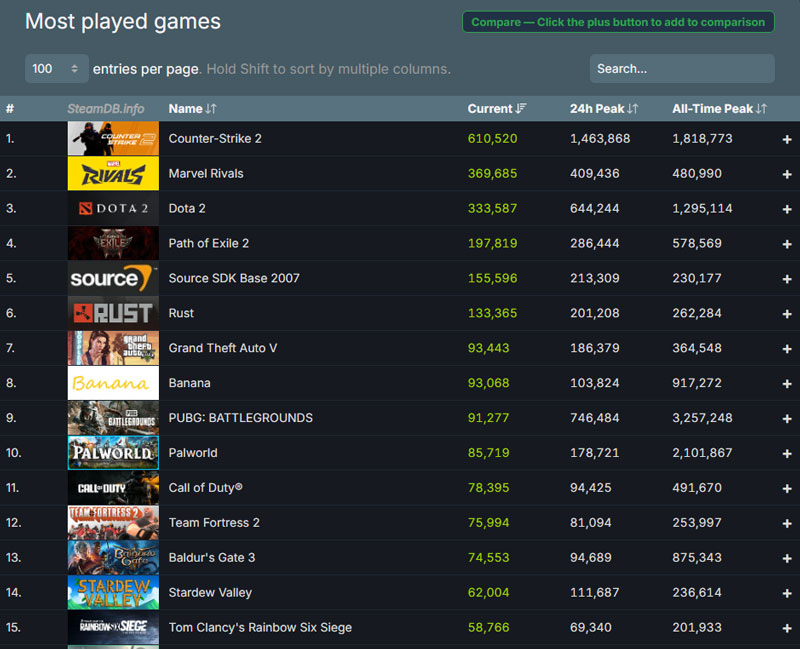
Task: Sort table by All-Time Peak column
Action: click(719, 109)
